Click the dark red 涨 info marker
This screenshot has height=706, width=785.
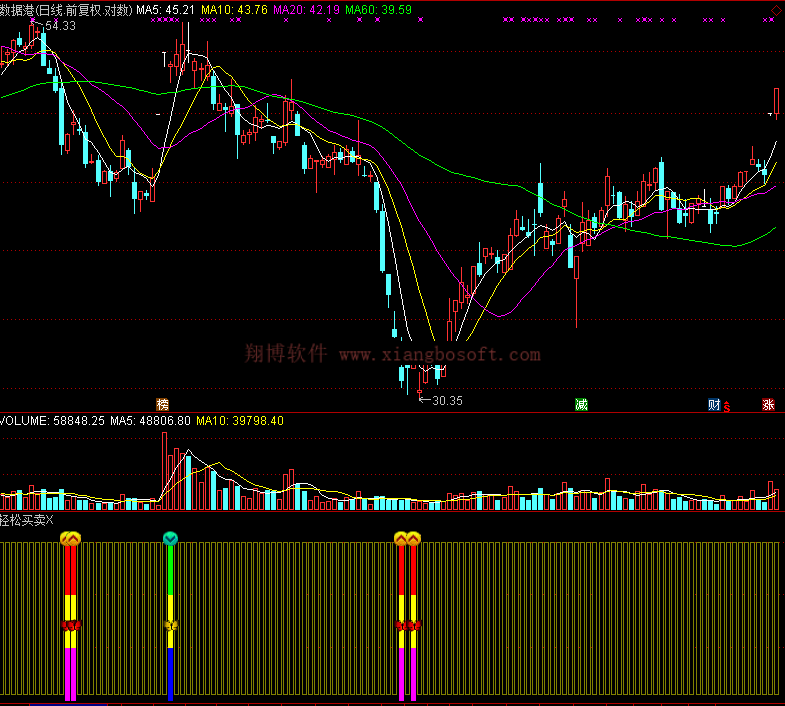pos(768,404)
